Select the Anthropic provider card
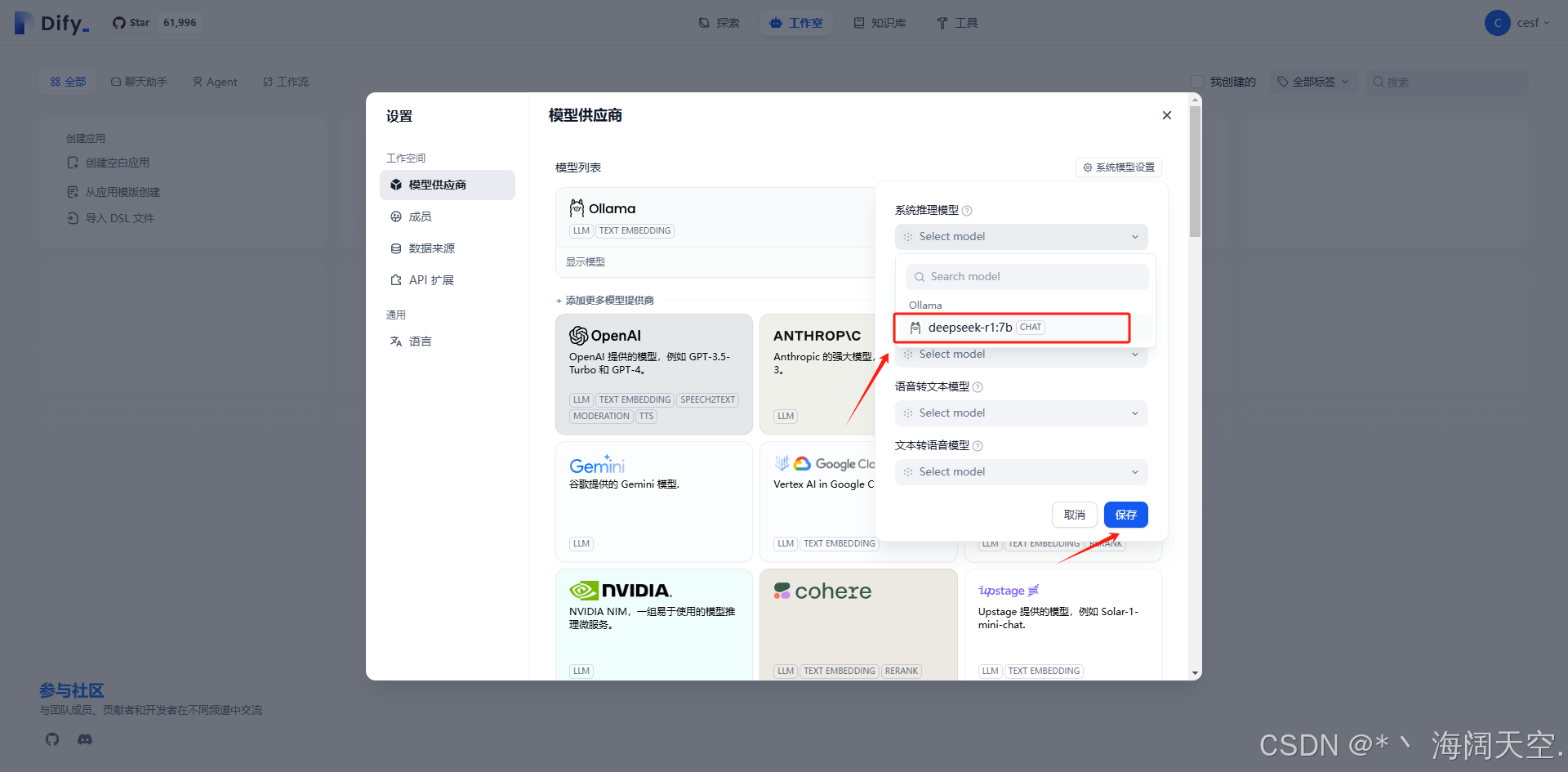 (817, 374)
